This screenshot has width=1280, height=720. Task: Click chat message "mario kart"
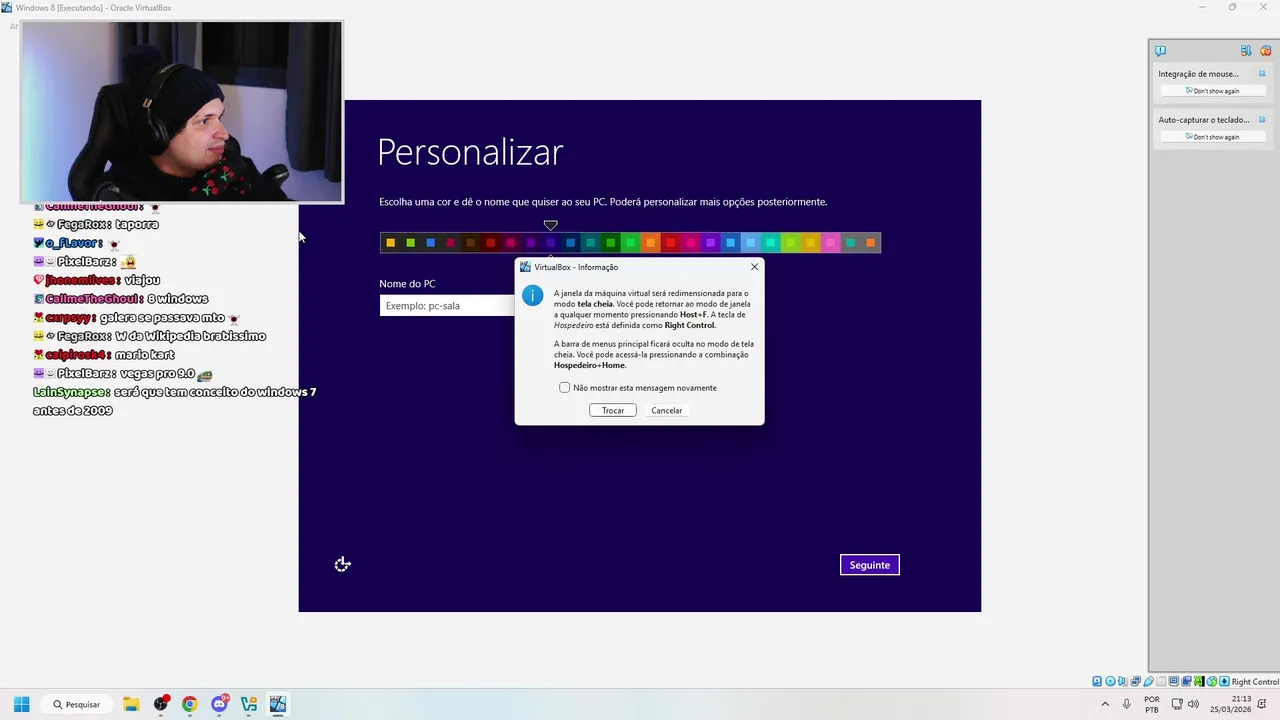(x=144, y=355)
